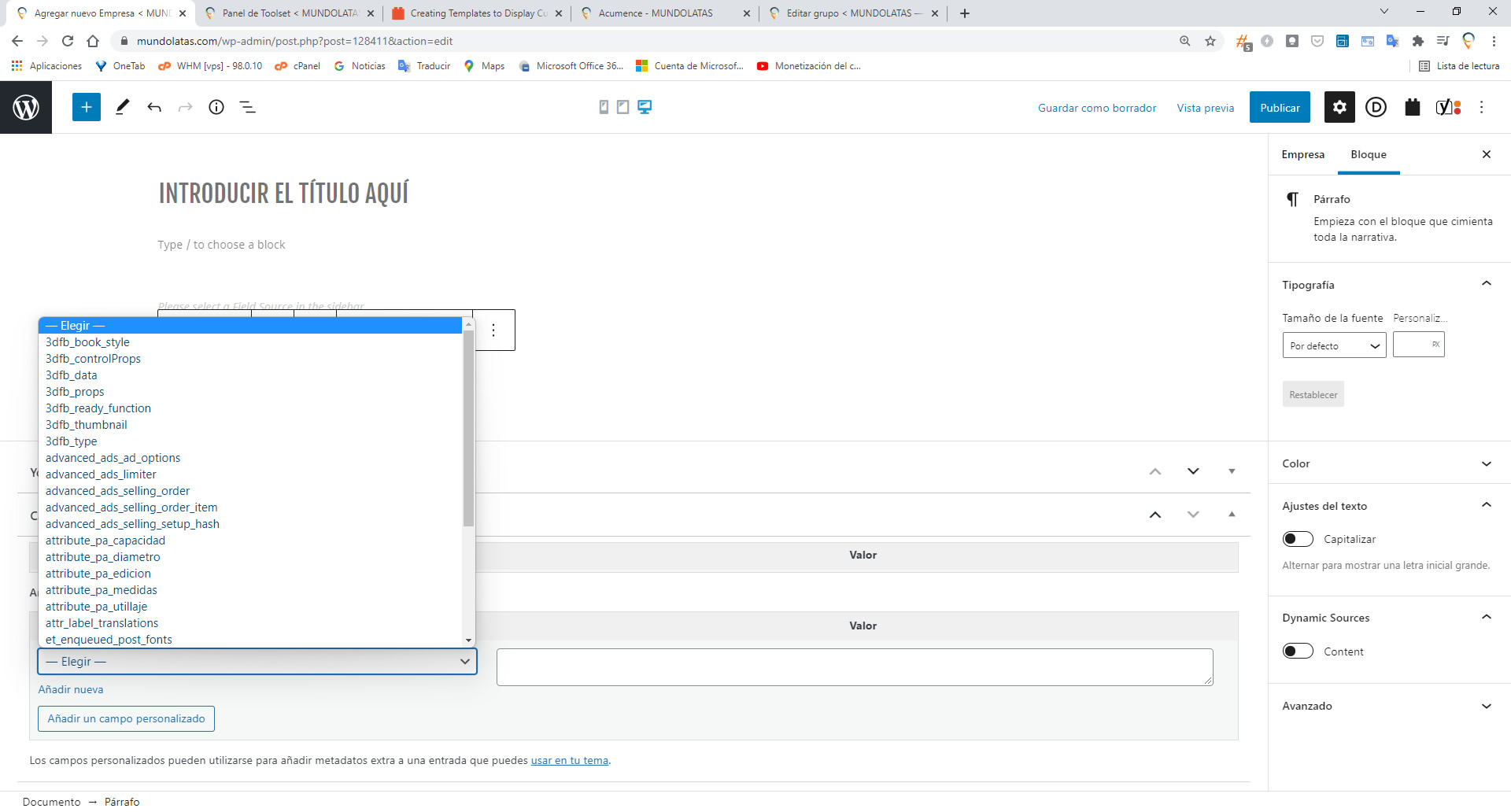Viewport: 1511px width, 812px height.
Task: Open the settings gear icon
Action: tap(1339, 107)
